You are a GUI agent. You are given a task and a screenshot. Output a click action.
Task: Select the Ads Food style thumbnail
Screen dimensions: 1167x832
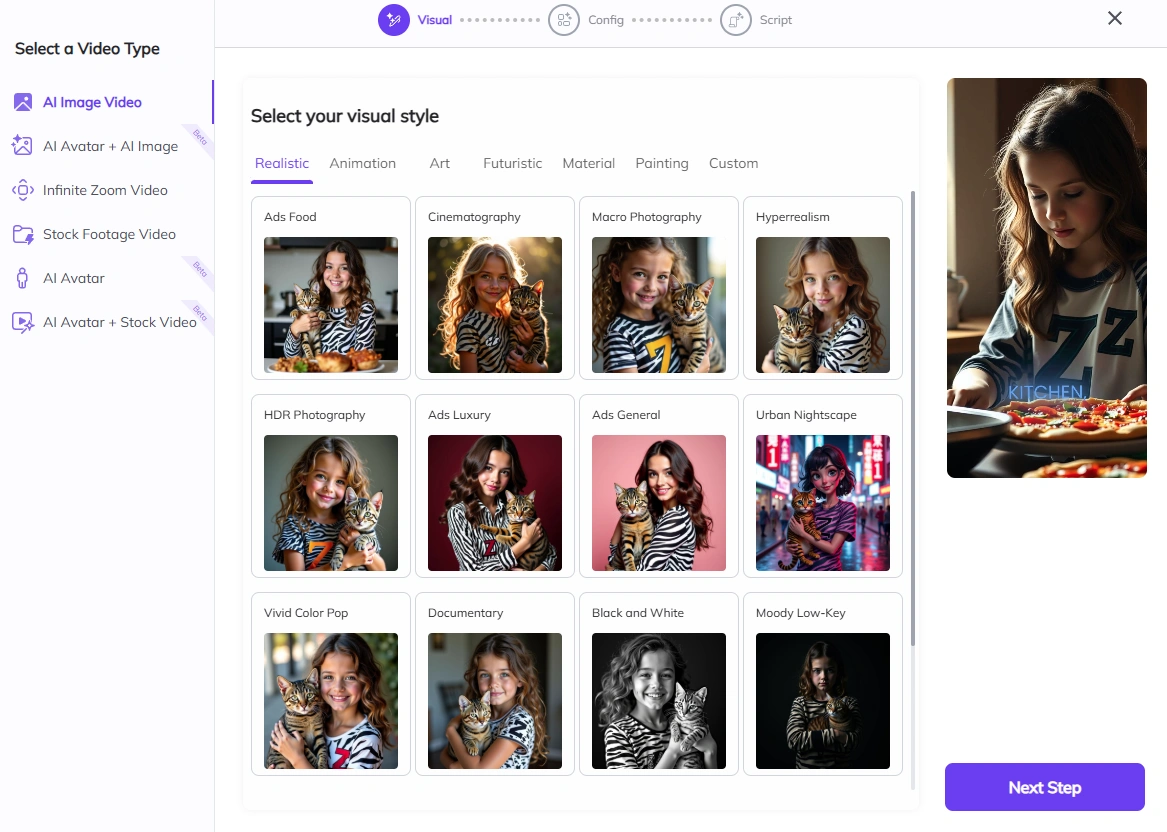click(x=330, y=305)
